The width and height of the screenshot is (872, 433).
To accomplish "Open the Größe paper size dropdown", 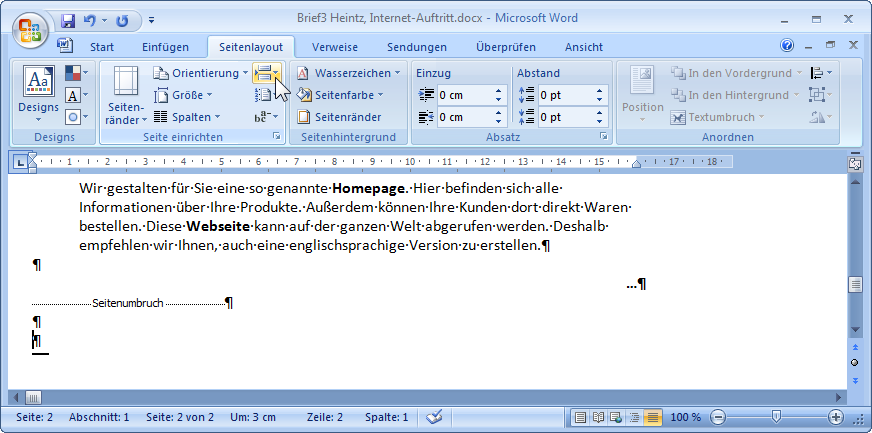I will 184,95.
